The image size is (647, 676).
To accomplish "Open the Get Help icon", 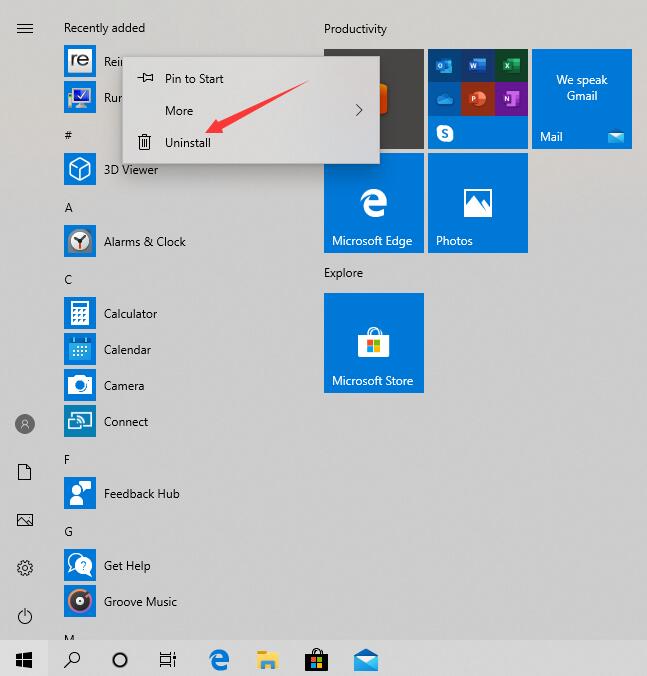I will coord(80,565).
